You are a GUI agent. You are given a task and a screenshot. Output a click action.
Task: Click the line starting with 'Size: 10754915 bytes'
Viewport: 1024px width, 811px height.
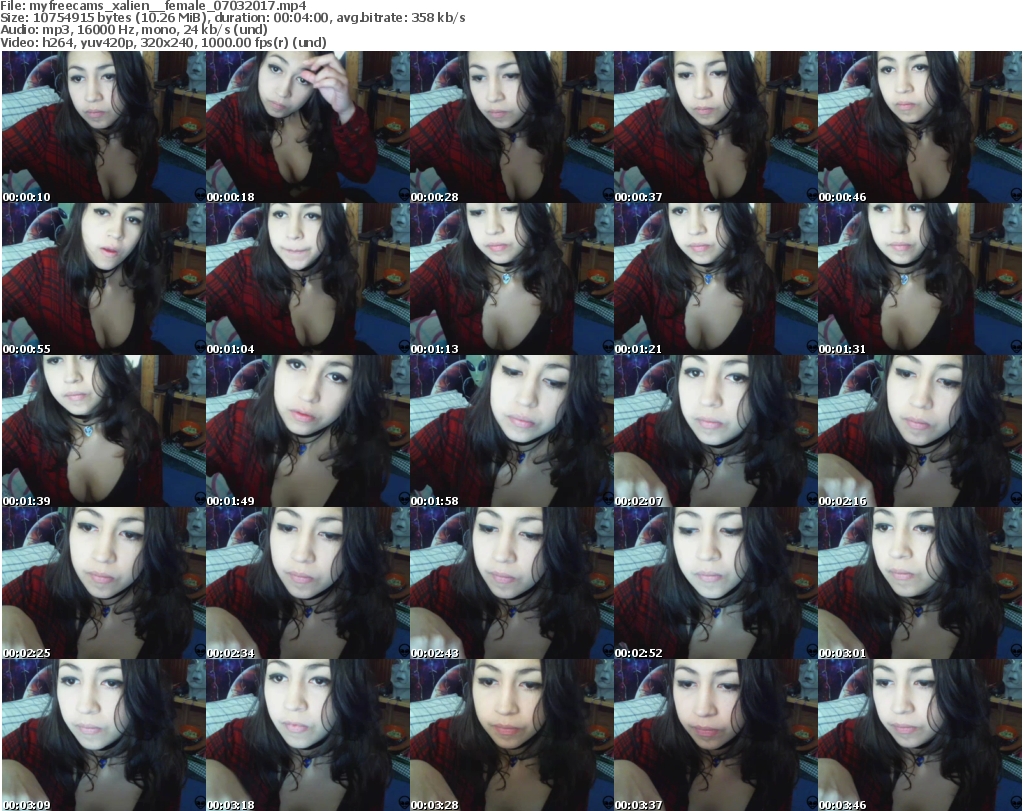233,18
